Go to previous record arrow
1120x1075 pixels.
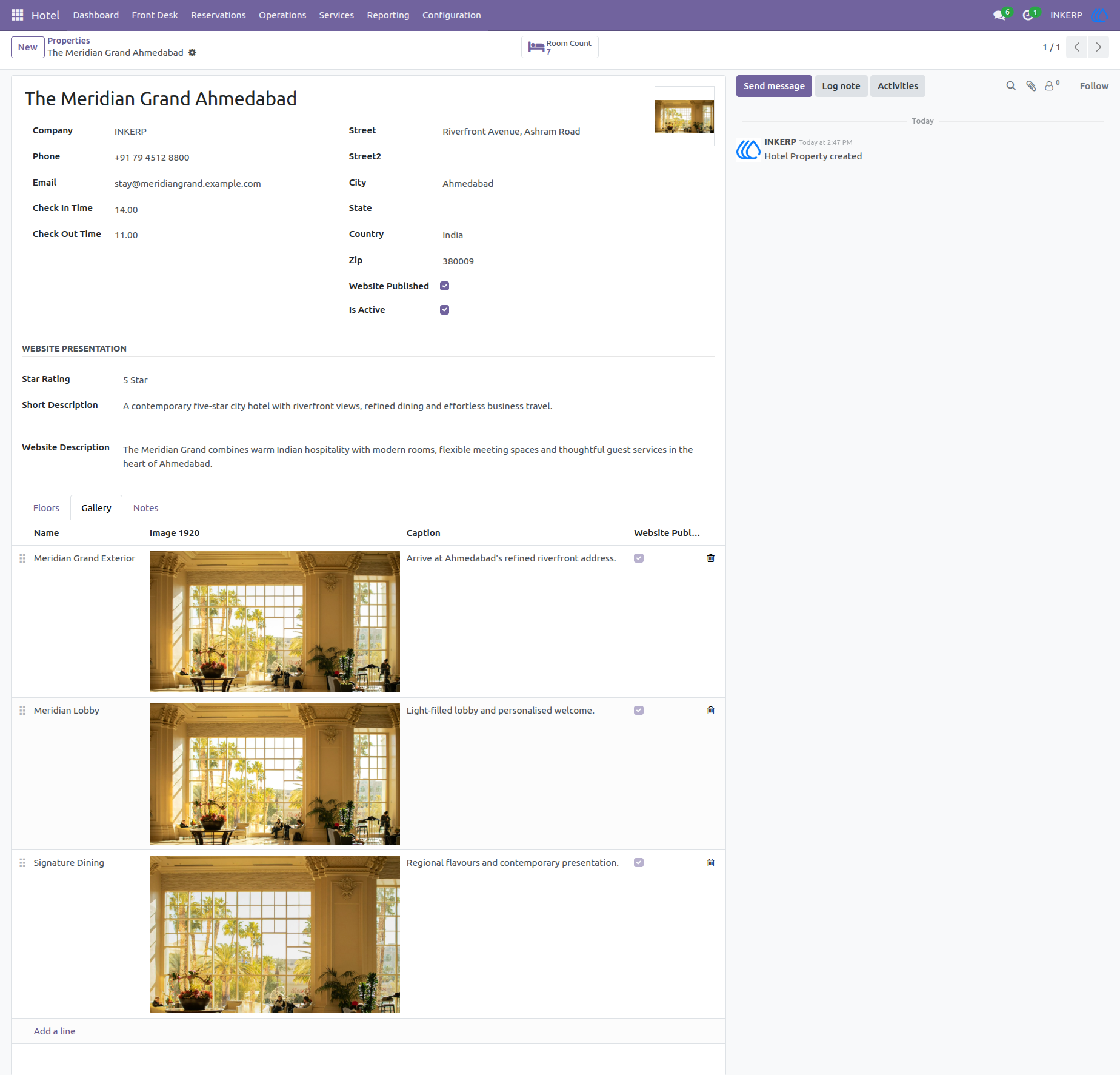pyautogui.click(x=1077, y=47)
